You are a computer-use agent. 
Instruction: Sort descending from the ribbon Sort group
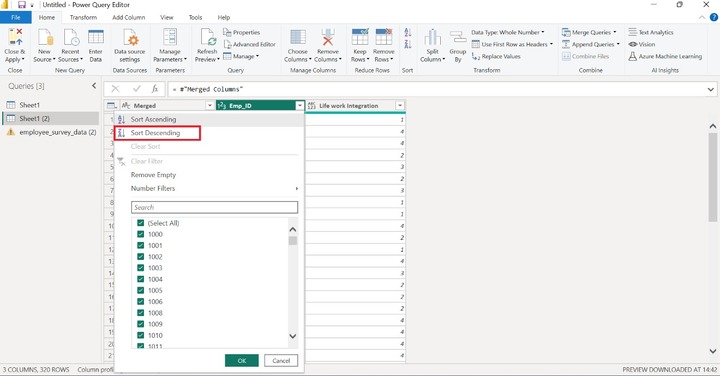coord(408,44)
